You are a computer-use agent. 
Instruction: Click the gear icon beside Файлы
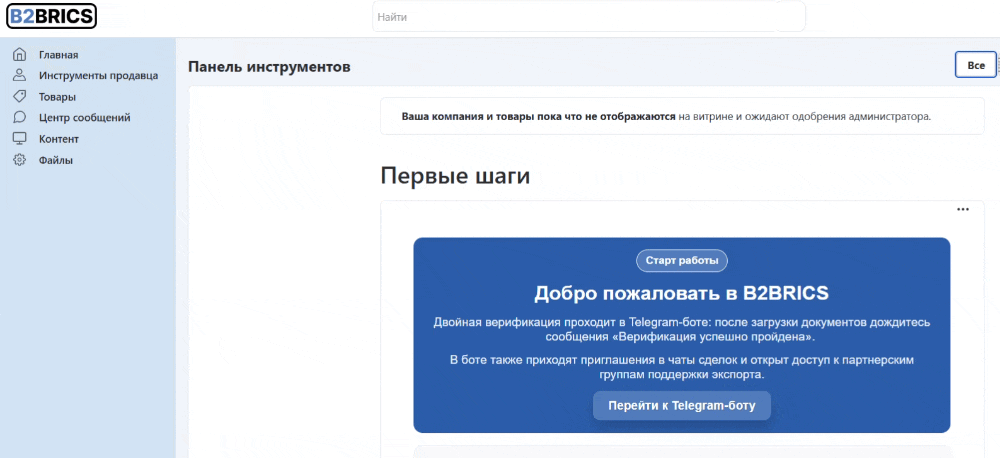[20, 159]
